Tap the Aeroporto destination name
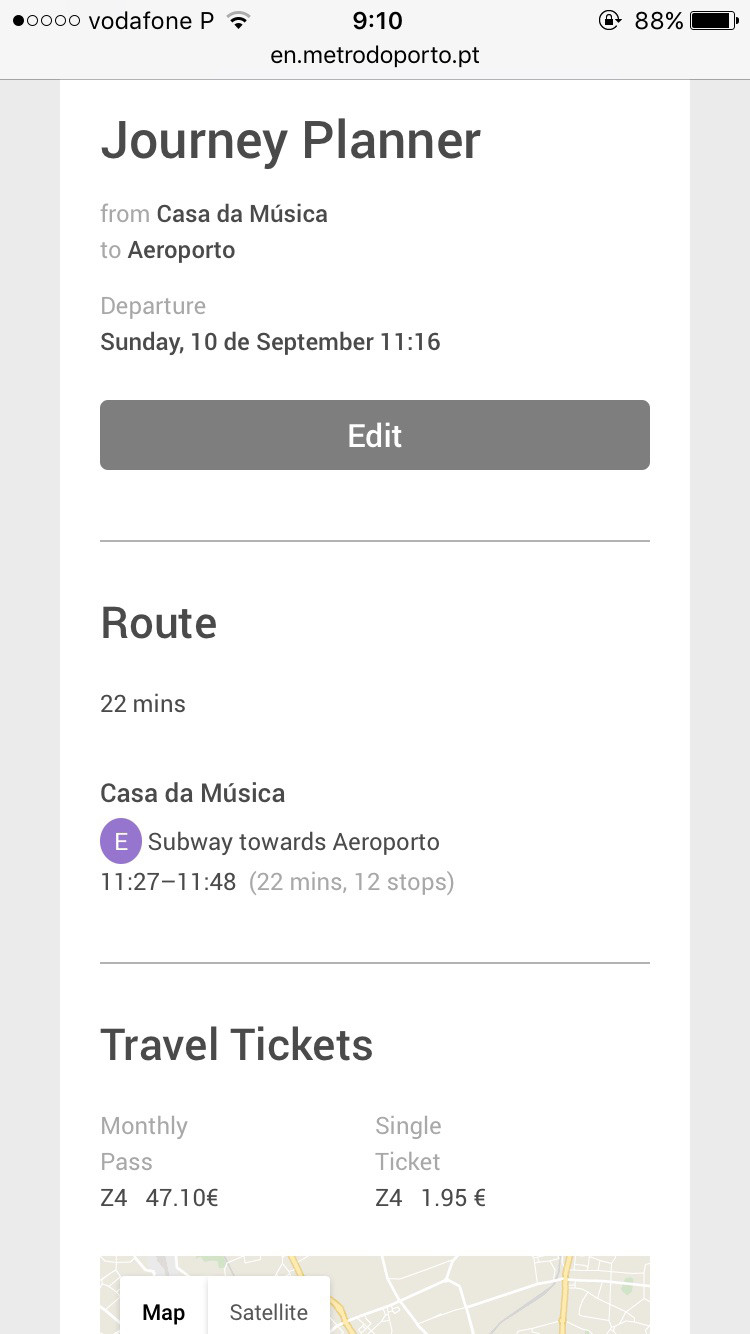750x1334 pixels. tap(181, 250)
